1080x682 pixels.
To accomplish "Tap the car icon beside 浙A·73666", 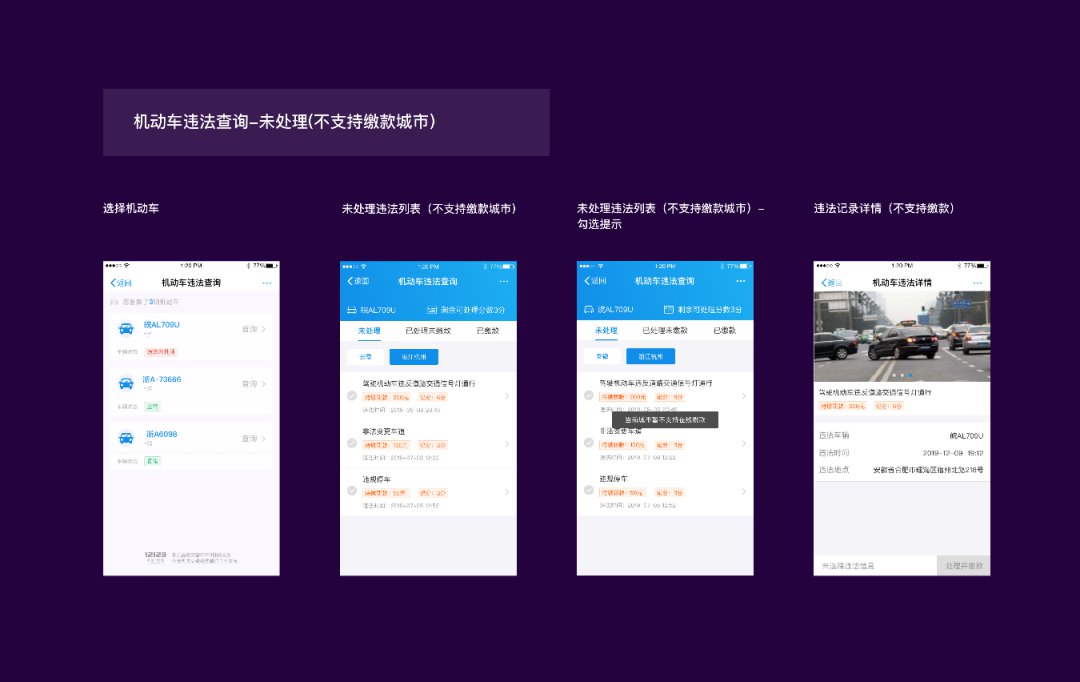I will tap(126, 383).
